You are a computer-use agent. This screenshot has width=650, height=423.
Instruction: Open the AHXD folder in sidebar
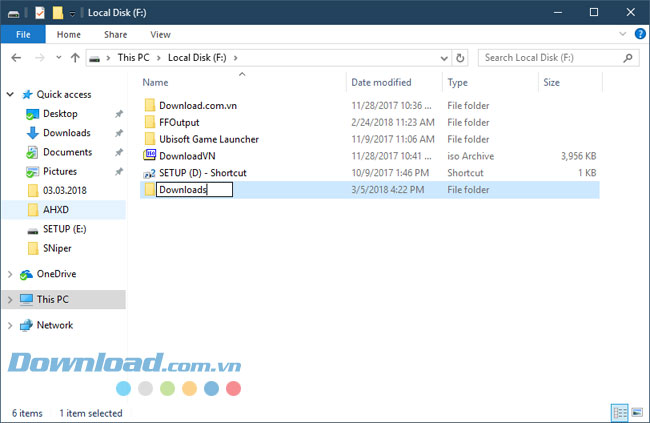tap(56, 210)
